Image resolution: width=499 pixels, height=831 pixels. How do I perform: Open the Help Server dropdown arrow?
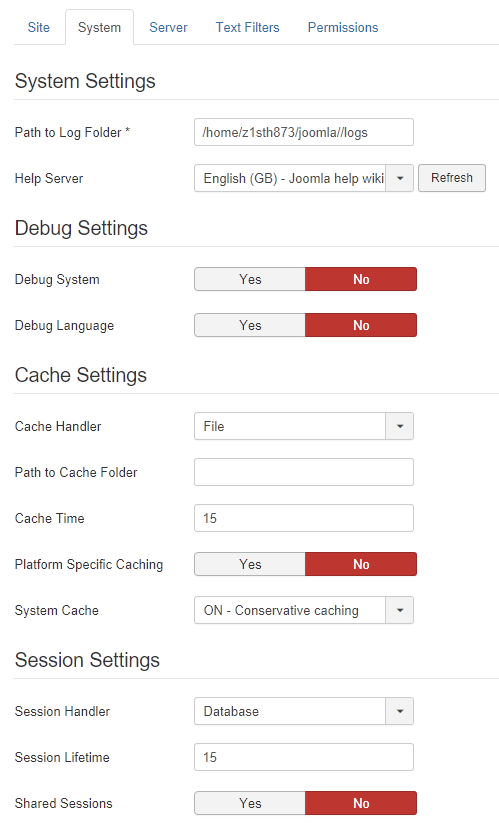(399, 178)
